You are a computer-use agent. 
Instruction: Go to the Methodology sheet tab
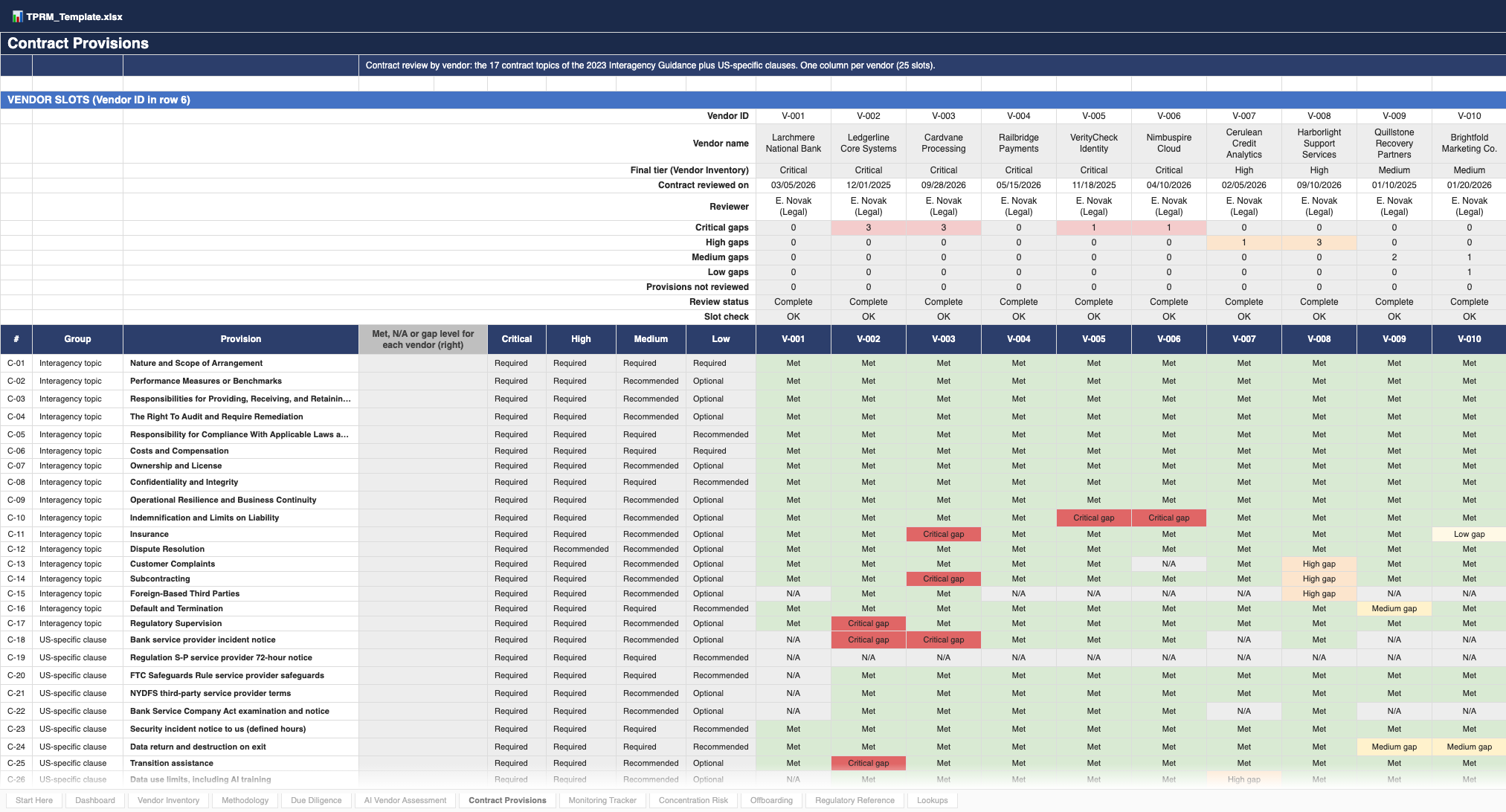(245, 800)
